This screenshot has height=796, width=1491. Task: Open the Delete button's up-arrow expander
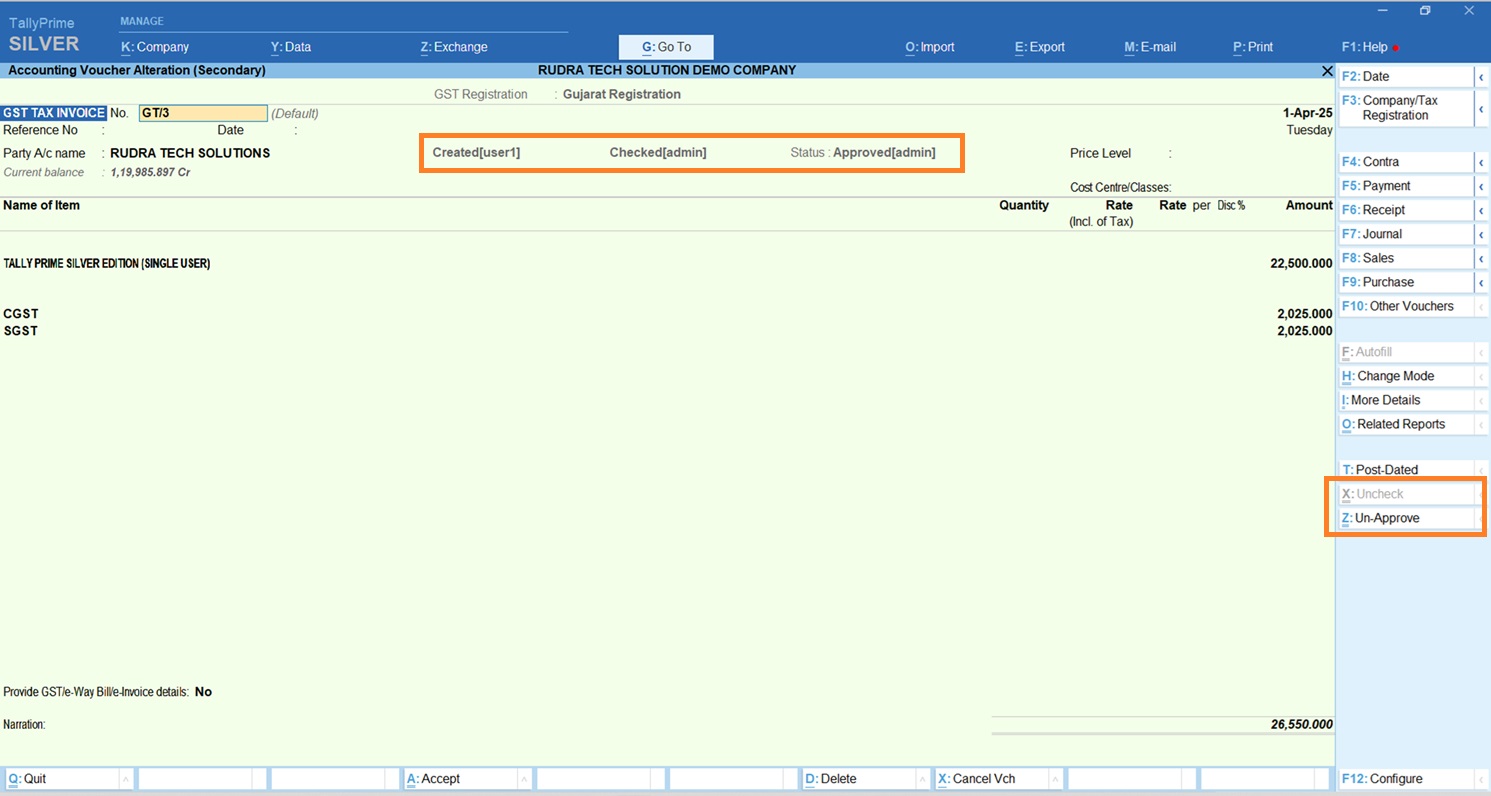click(921, 779)
